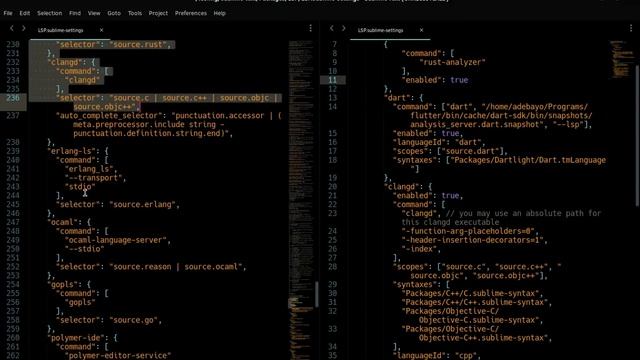Click "source.go" selector value

134,320
